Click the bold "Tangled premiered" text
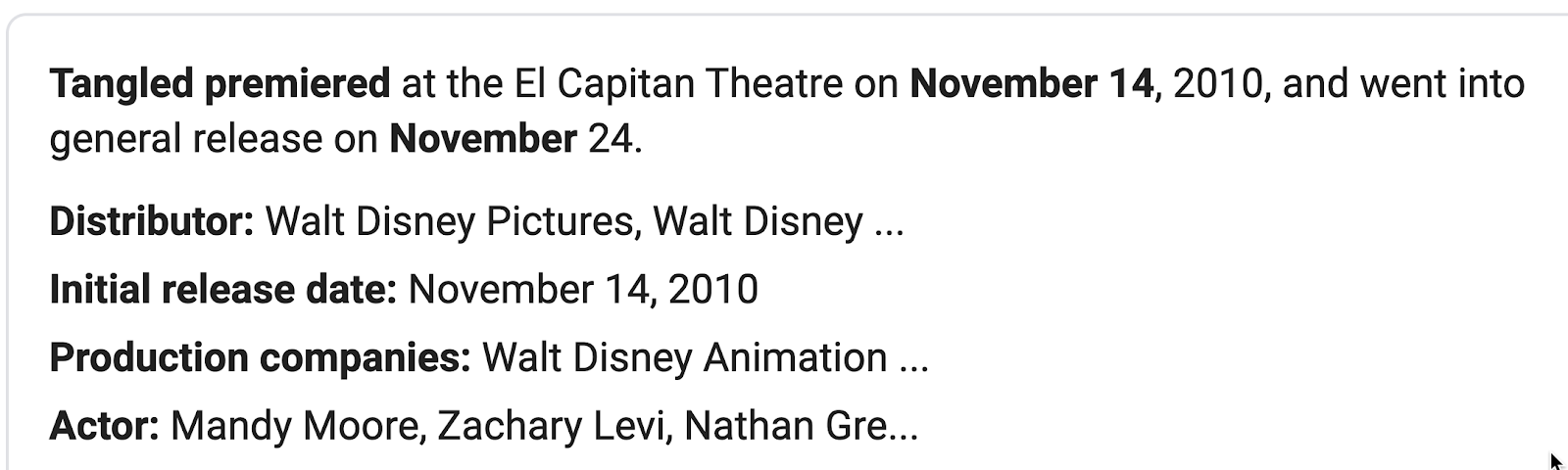The width and height of the screenshot is (1568, 470). coord(220,84)
